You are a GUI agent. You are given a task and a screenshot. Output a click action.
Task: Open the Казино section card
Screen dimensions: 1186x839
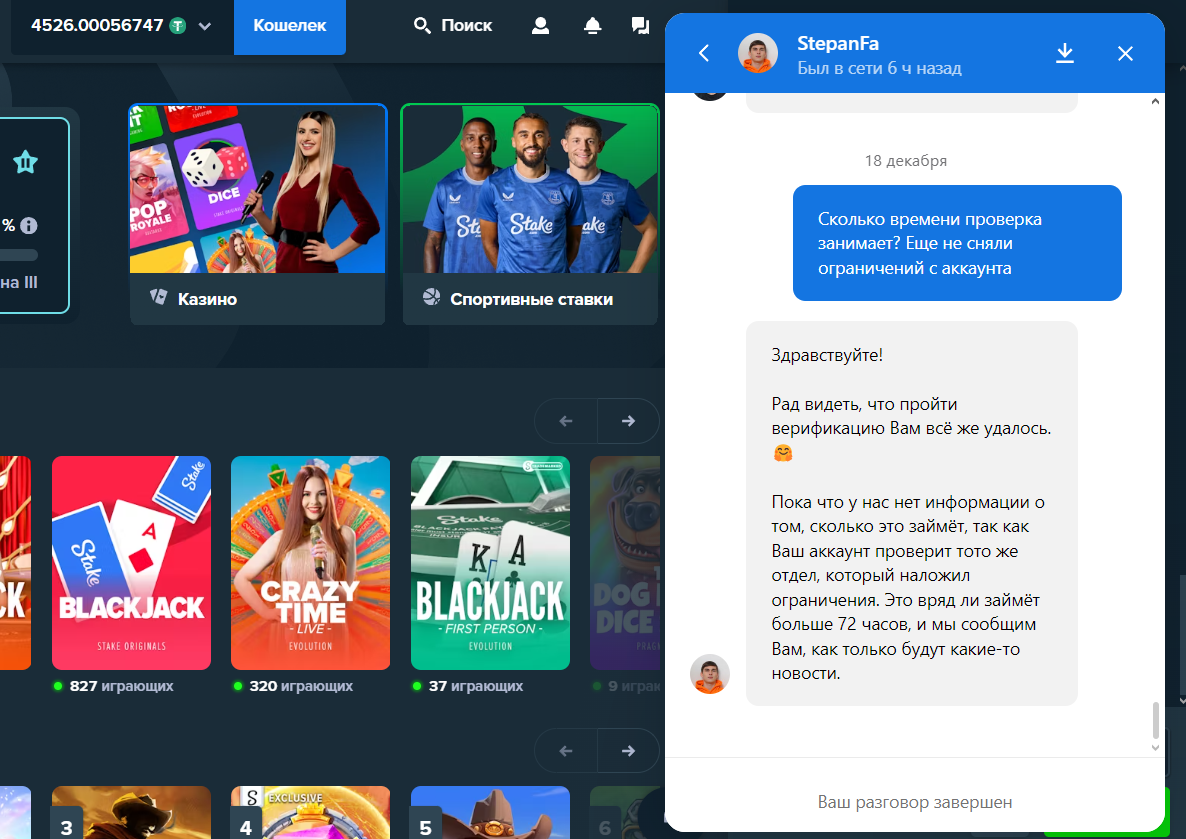tap(258, 214)
